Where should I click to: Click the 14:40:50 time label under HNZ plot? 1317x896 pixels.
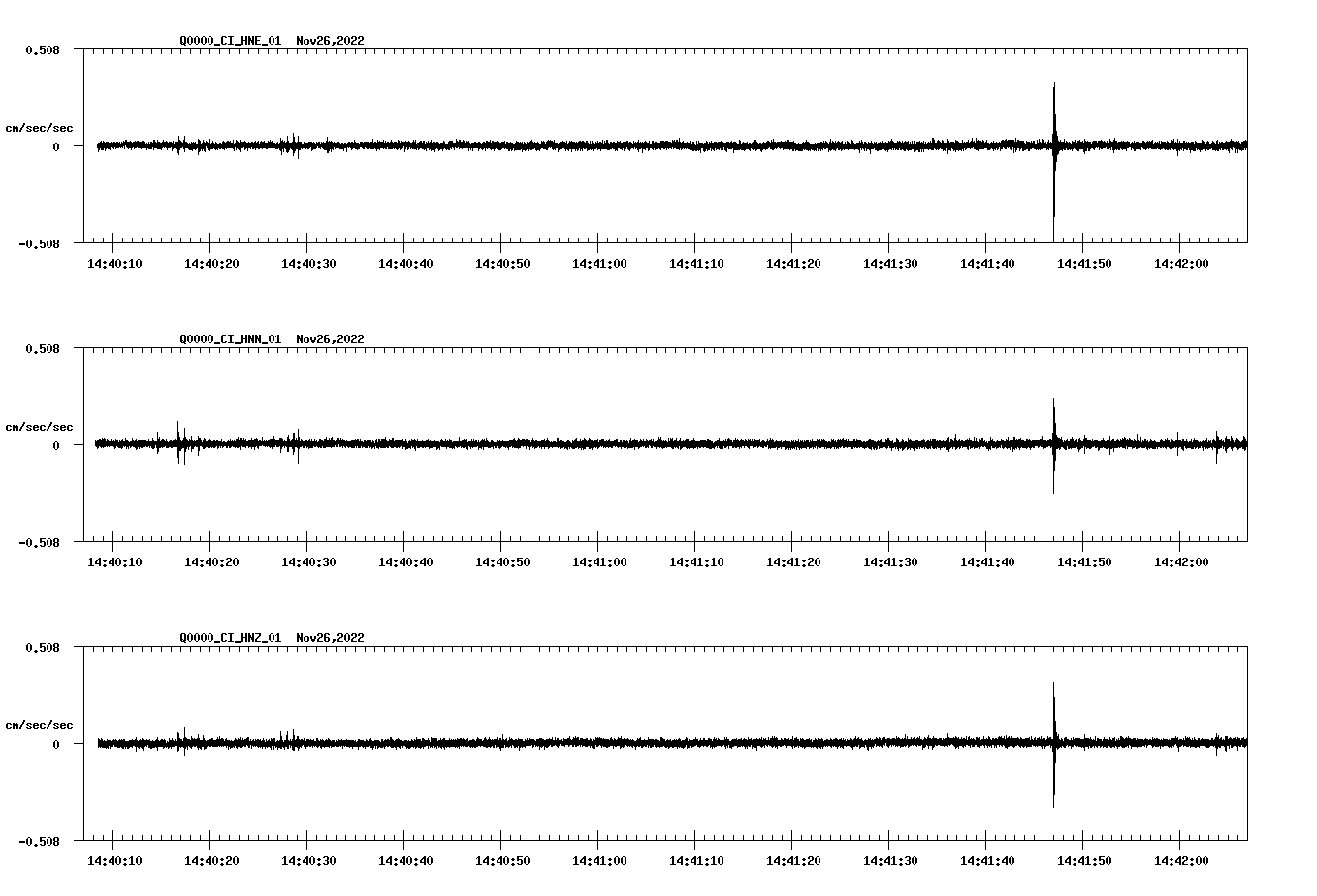501,861
